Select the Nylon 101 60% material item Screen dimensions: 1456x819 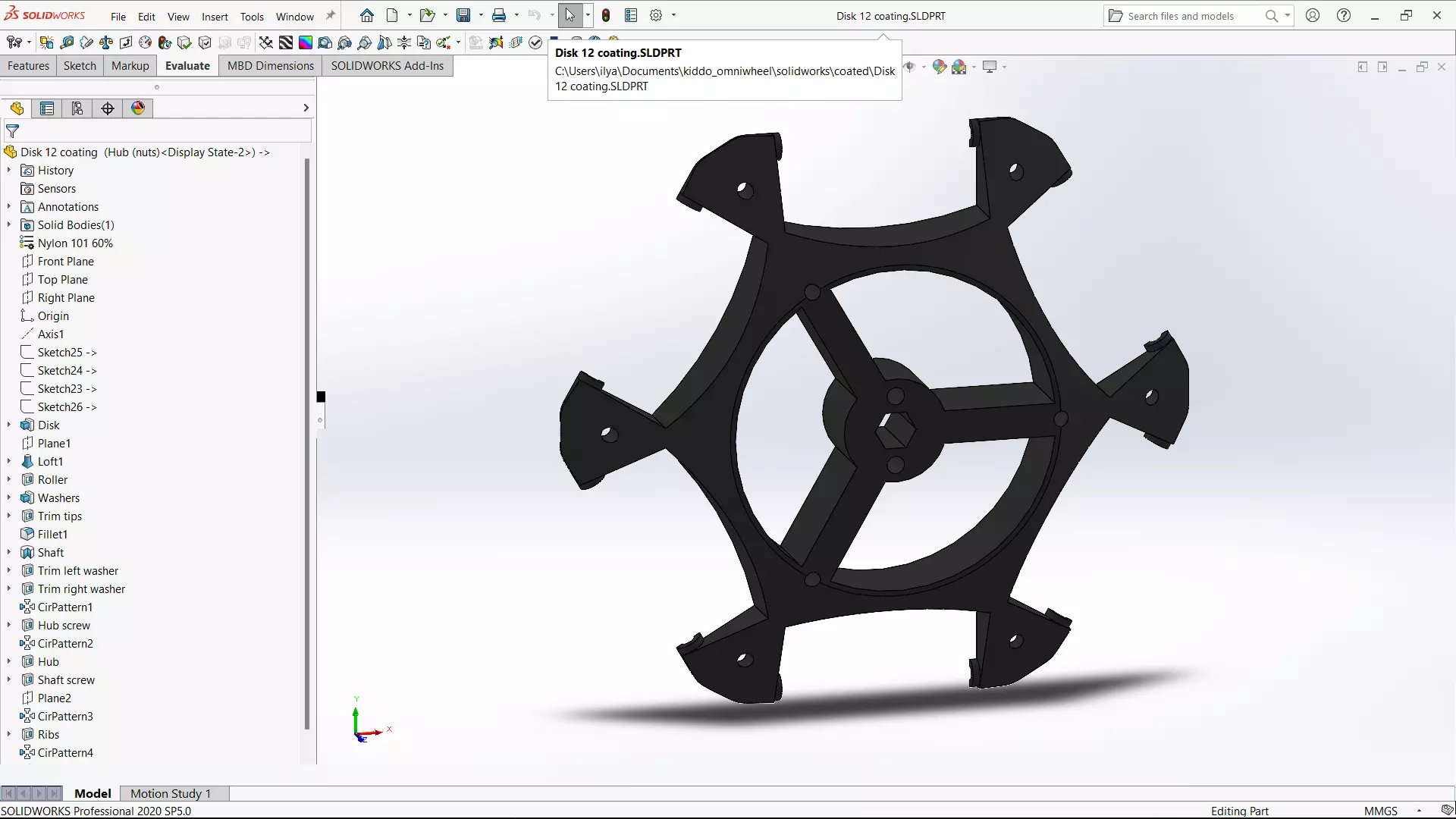coord(75,243)
